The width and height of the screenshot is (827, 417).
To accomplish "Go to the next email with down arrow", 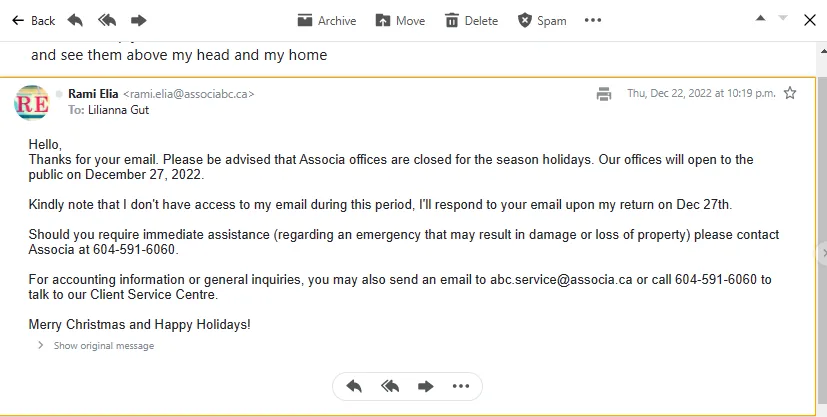I will click(783, 18).
